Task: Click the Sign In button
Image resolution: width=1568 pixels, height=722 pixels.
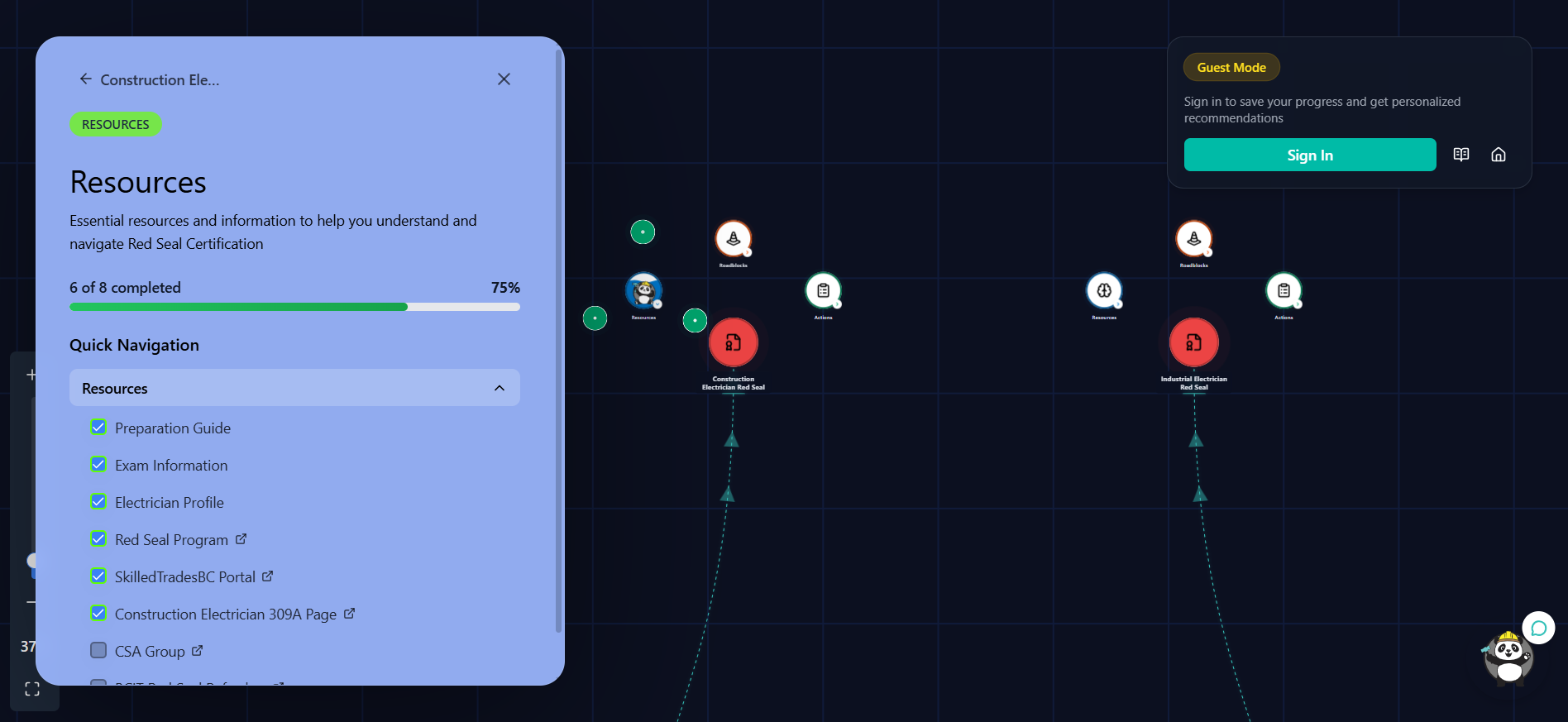Action: pos(1309,155)
